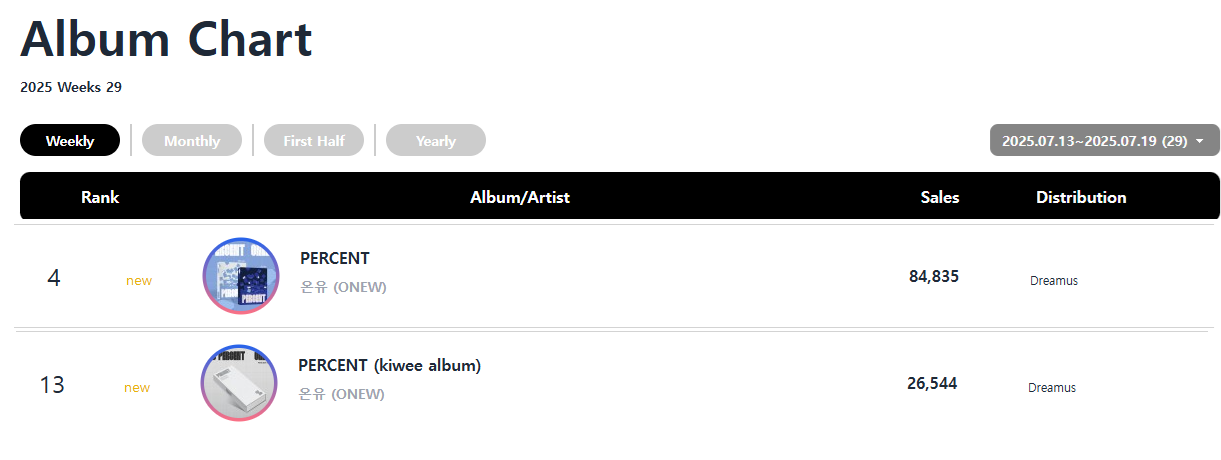Switch to the First Half chart tab
The image size is (1221, 460).
click(314, 141)
